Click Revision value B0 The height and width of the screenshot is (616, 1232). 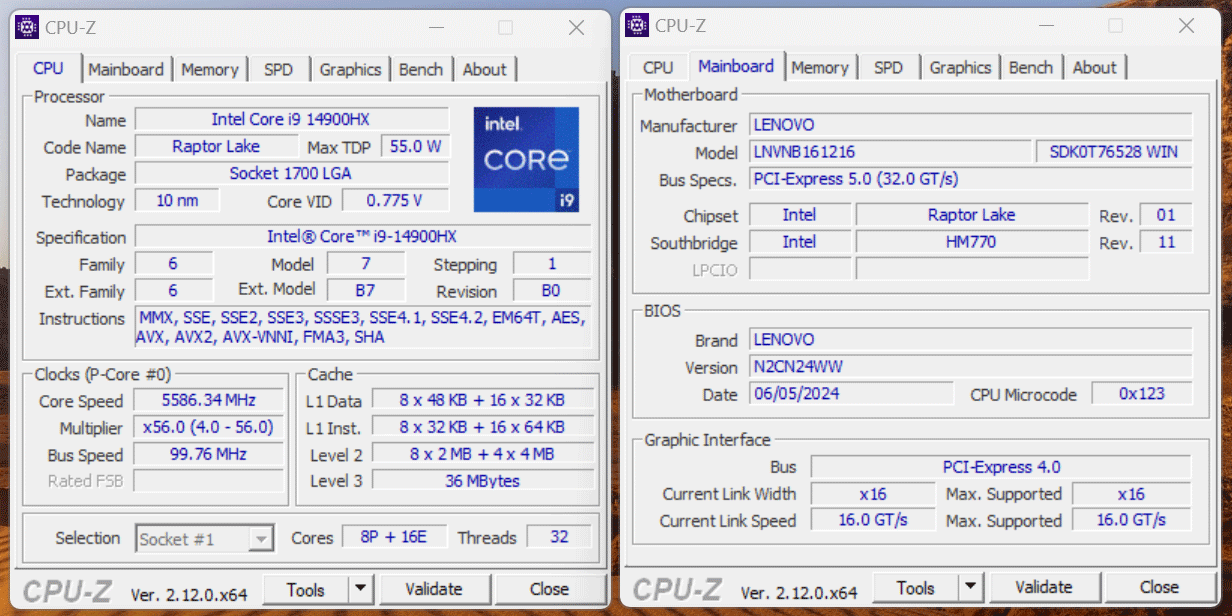(x=551, y=291)
